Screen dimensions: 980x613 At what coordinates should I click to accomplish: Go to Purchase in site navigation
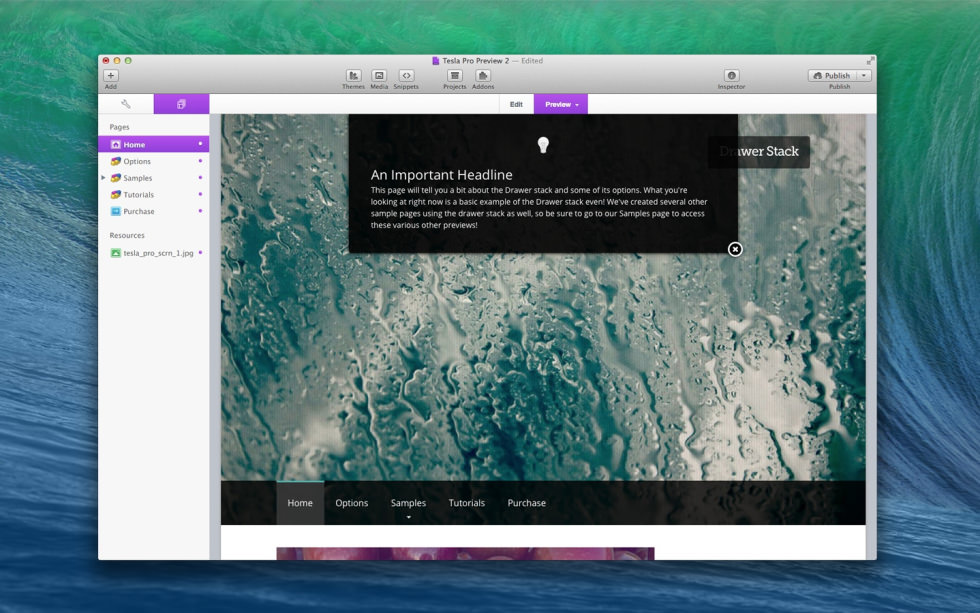click(526, 503)
